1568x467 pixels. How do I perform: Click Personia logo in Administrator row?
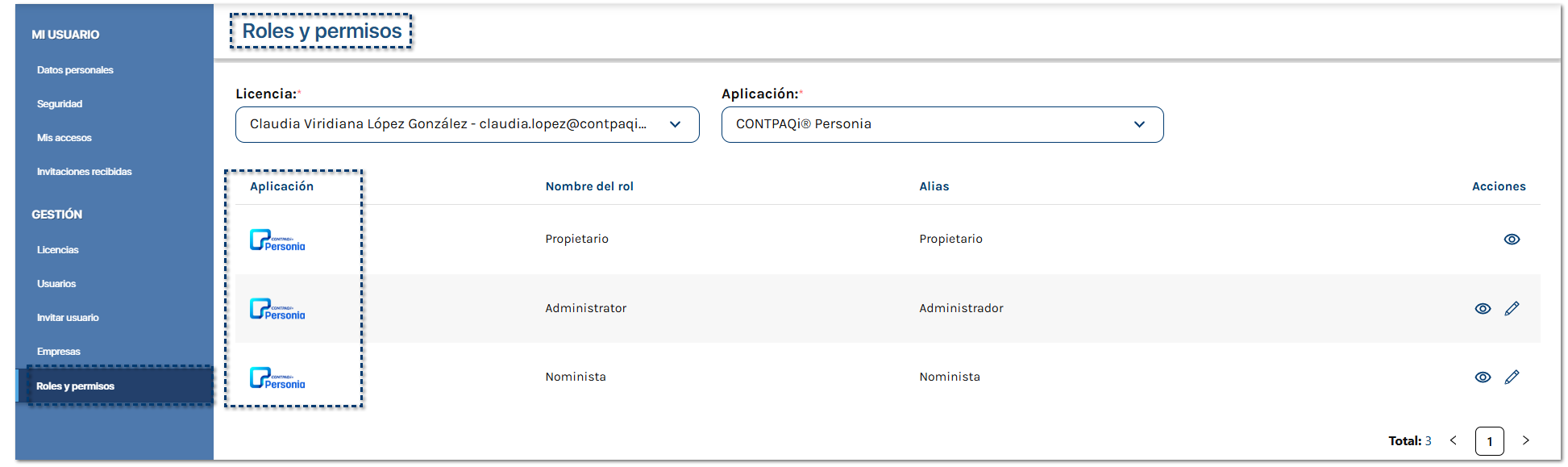point(277,309)
